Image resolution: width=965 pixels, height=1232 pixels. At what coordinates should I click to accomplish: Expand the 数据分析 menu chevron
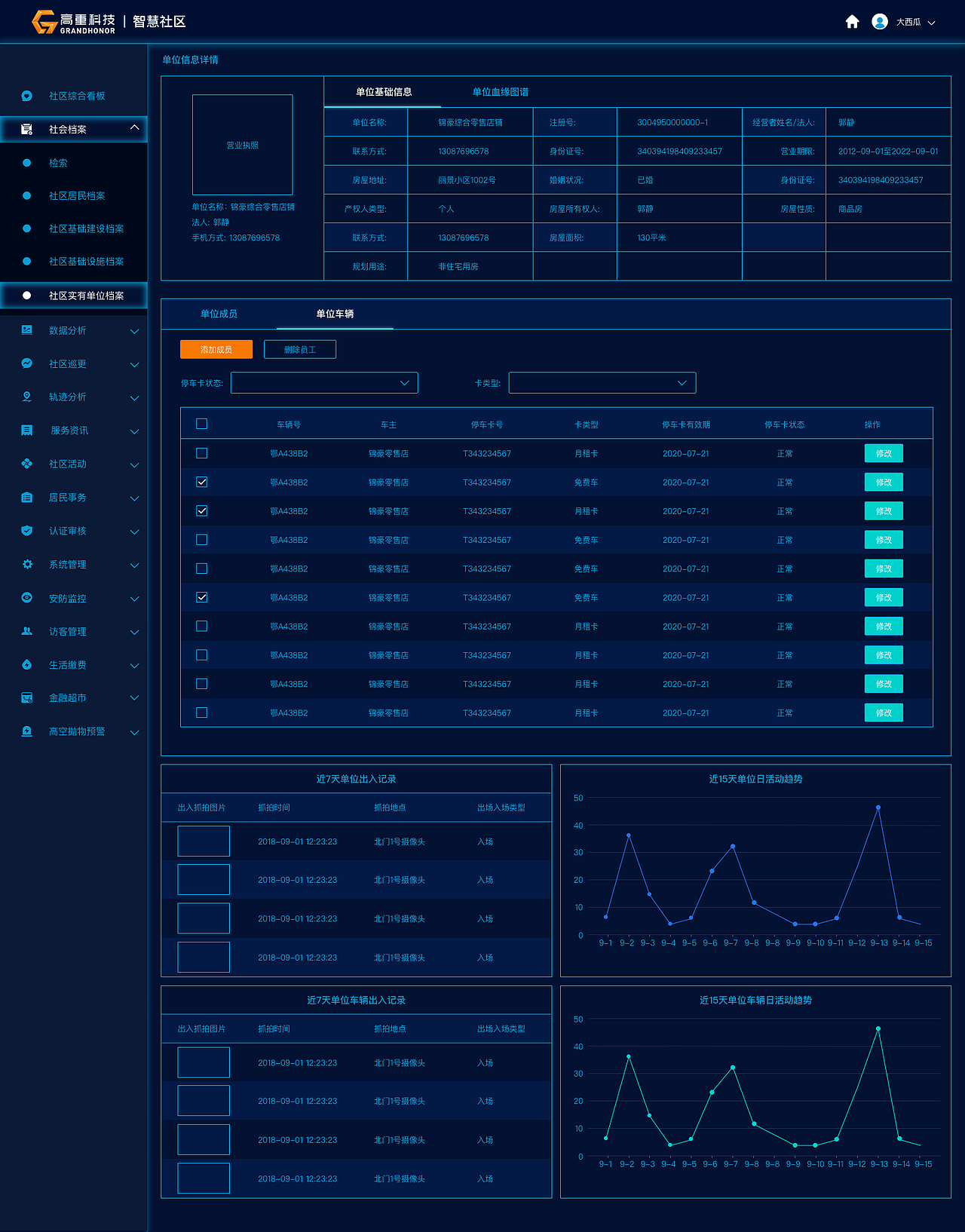coord(134,331)
